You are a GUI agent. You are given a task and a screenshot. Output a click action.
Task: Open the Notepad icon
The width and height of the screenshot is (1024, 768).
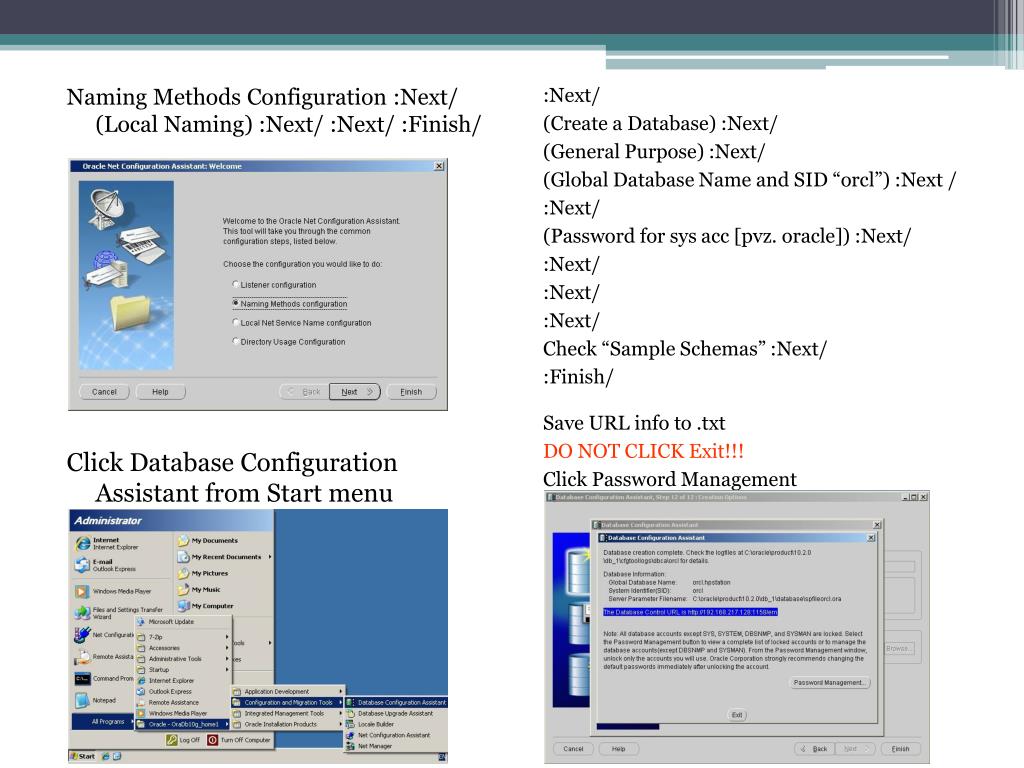coord(82,700)
